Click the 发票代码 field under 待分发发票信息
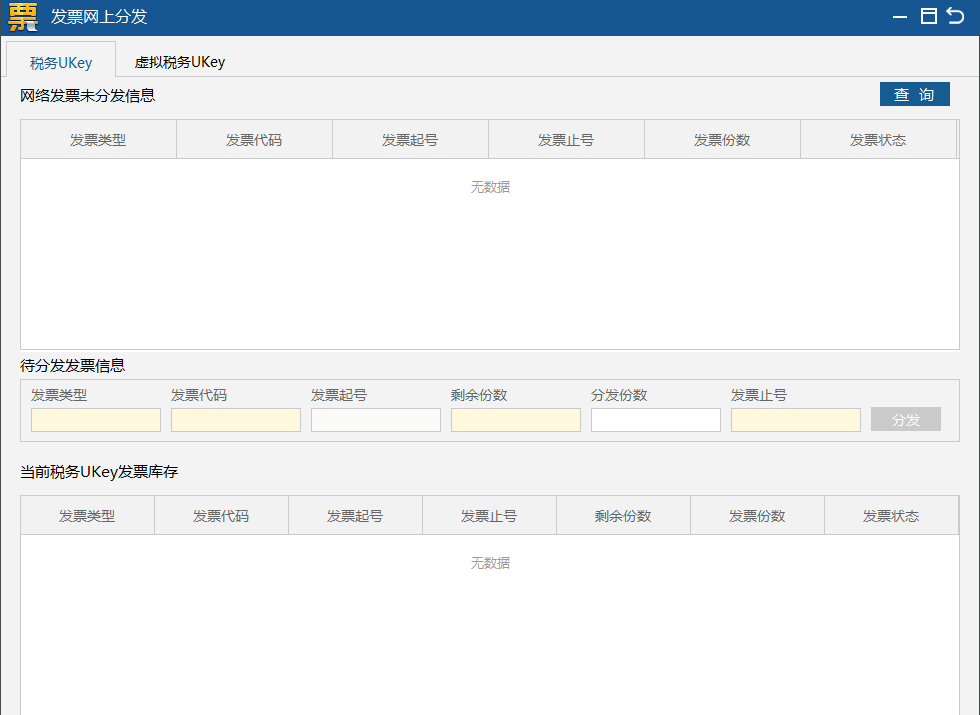Screen dimensions: 980x715 click(x=236, y=420)
